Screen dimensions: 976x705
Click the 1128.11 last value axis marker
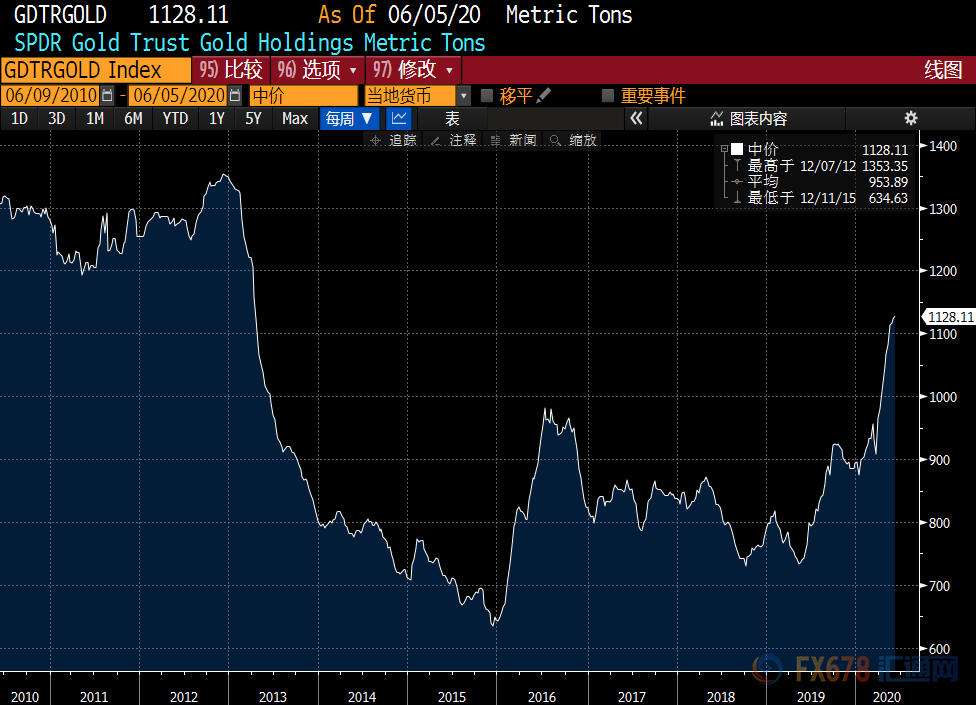coord(949,317)
